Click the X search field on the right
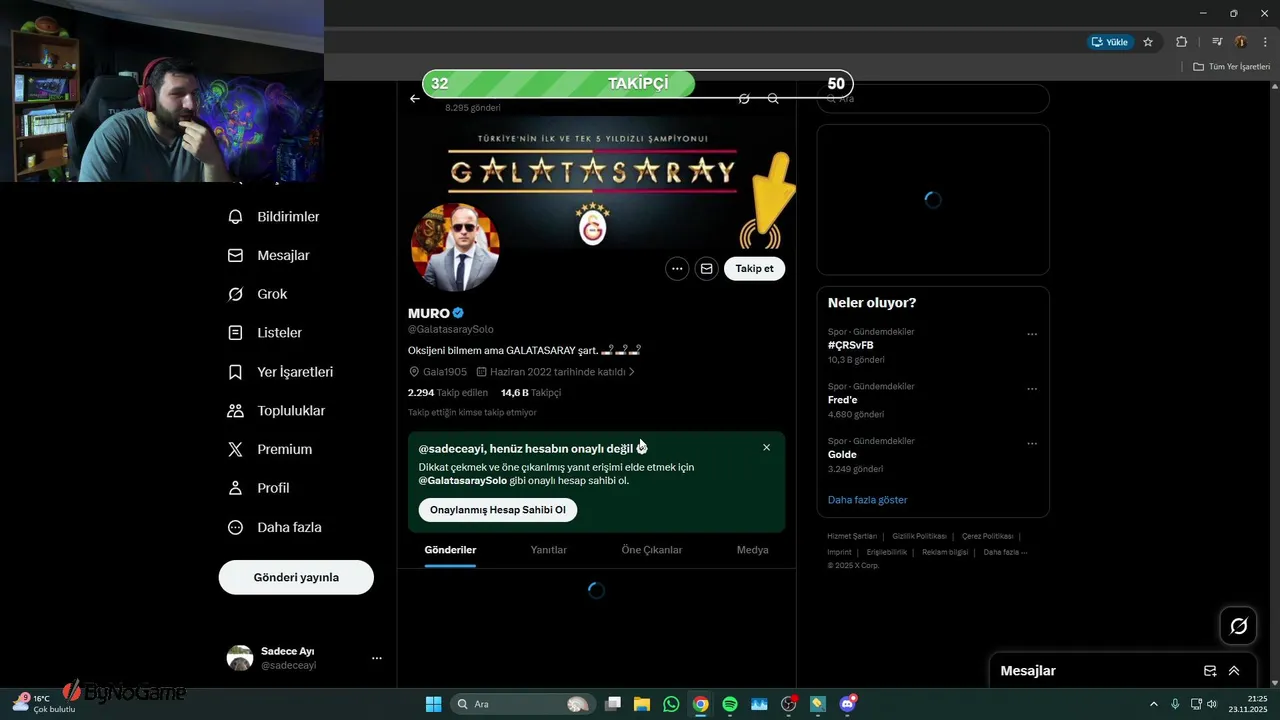This screenshot has width=1280, height=720. [933, 99]
